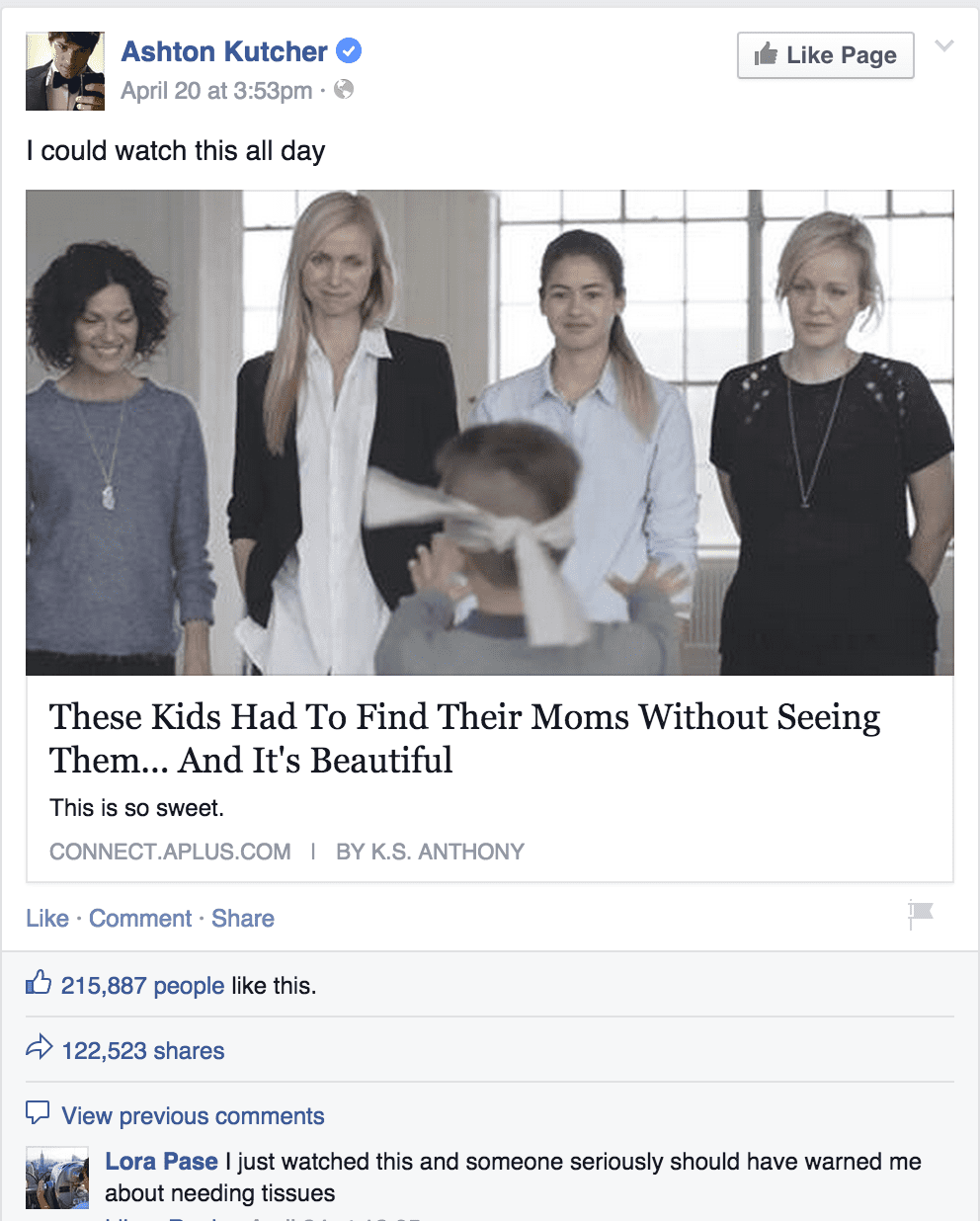The height and width of the screenshot is (1221, 980).
Task: Open the article image with blindfolded kid
Action: coord(490,433)
